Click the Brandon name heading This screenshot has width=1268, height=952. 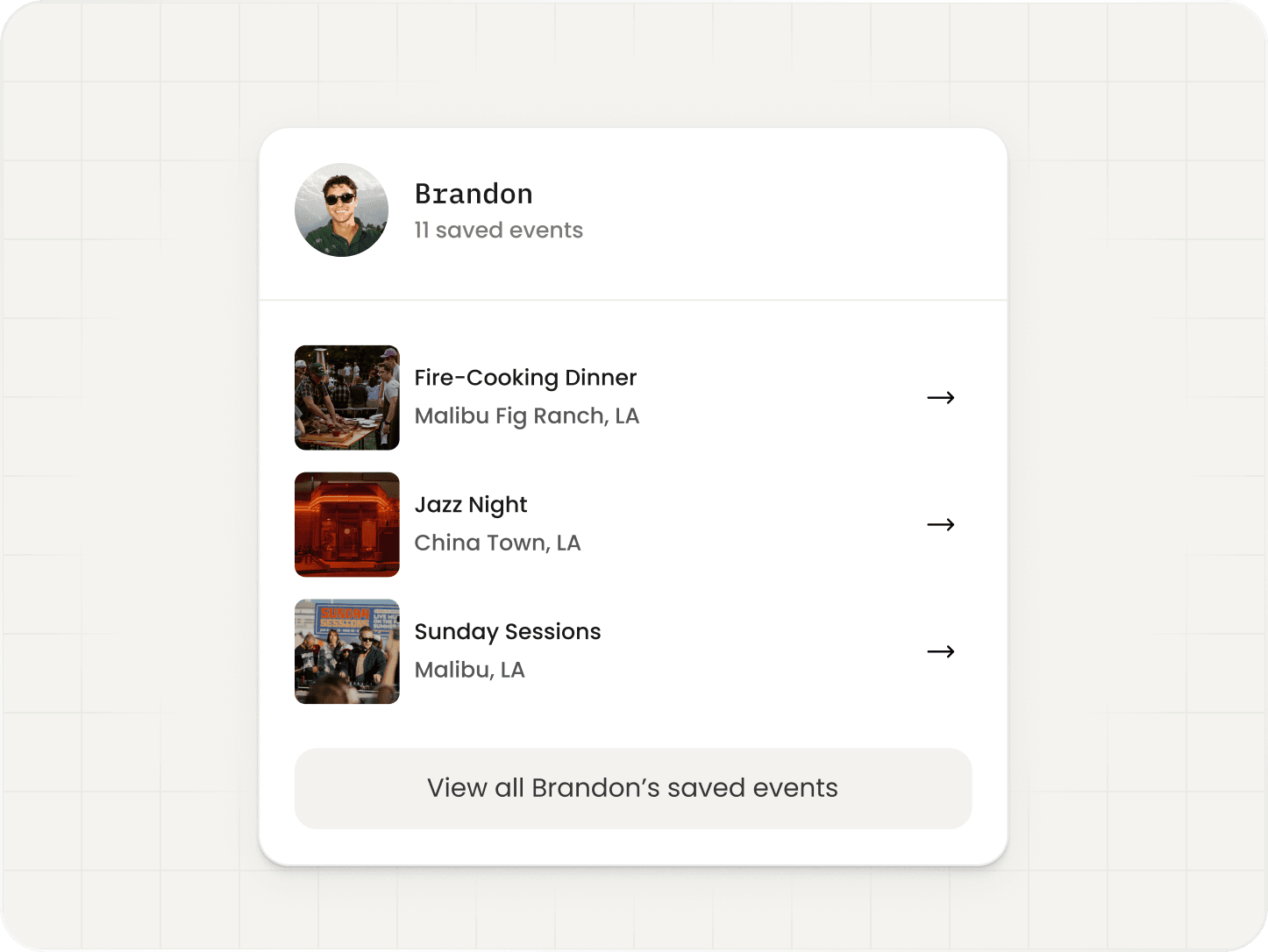474,194
